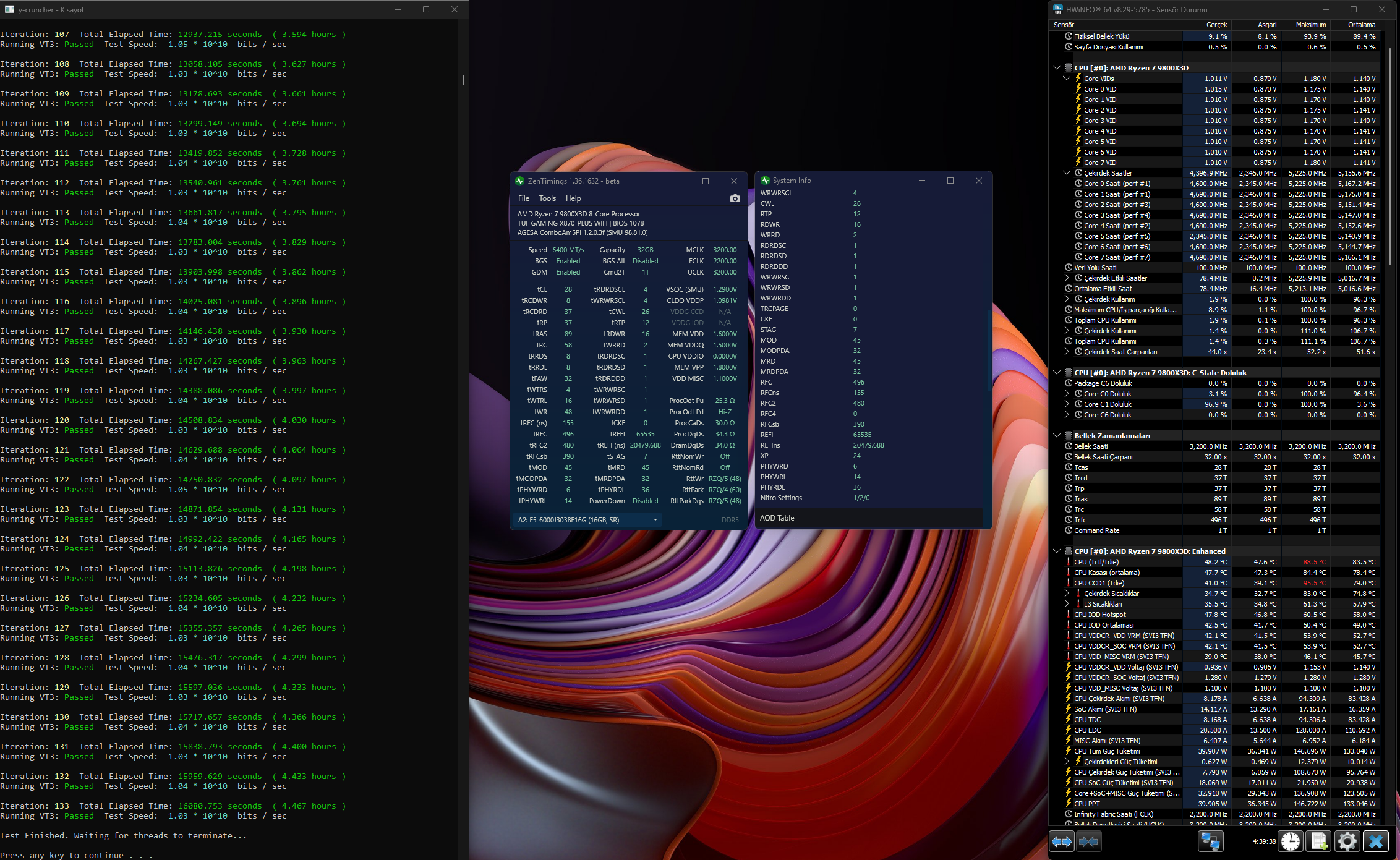
Task: Open the ZenTimings Help menu
Action: tap(573, 198)
